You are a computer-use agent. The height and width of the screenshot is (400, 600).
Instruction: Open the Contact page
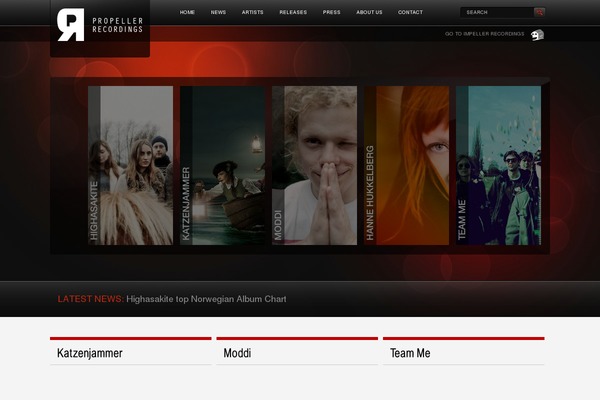410,12
